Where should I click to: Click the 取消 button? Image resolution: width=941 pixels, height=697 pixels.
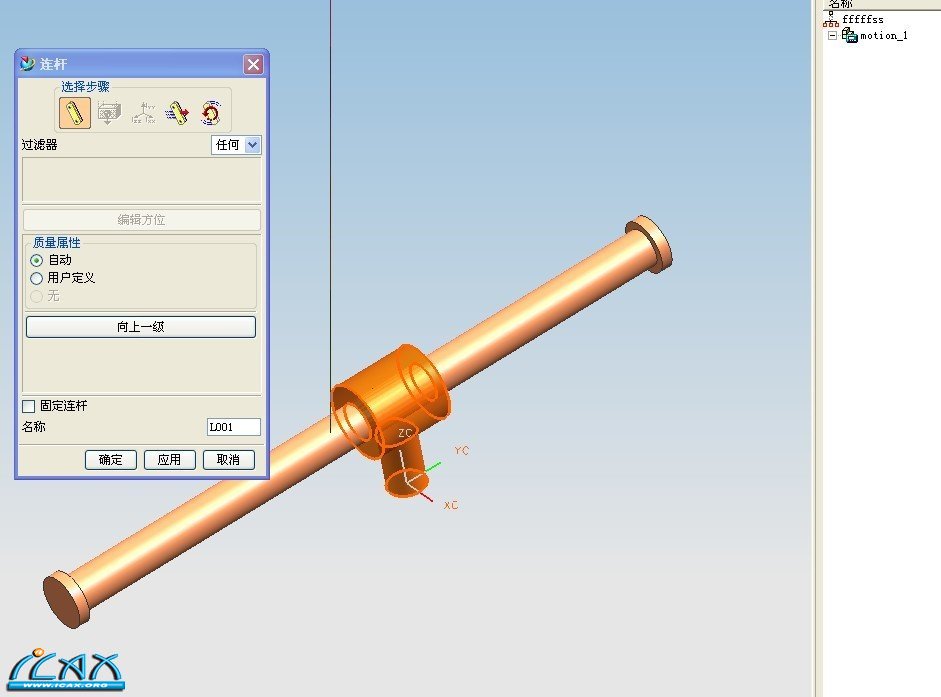click(x=228, y=460)
